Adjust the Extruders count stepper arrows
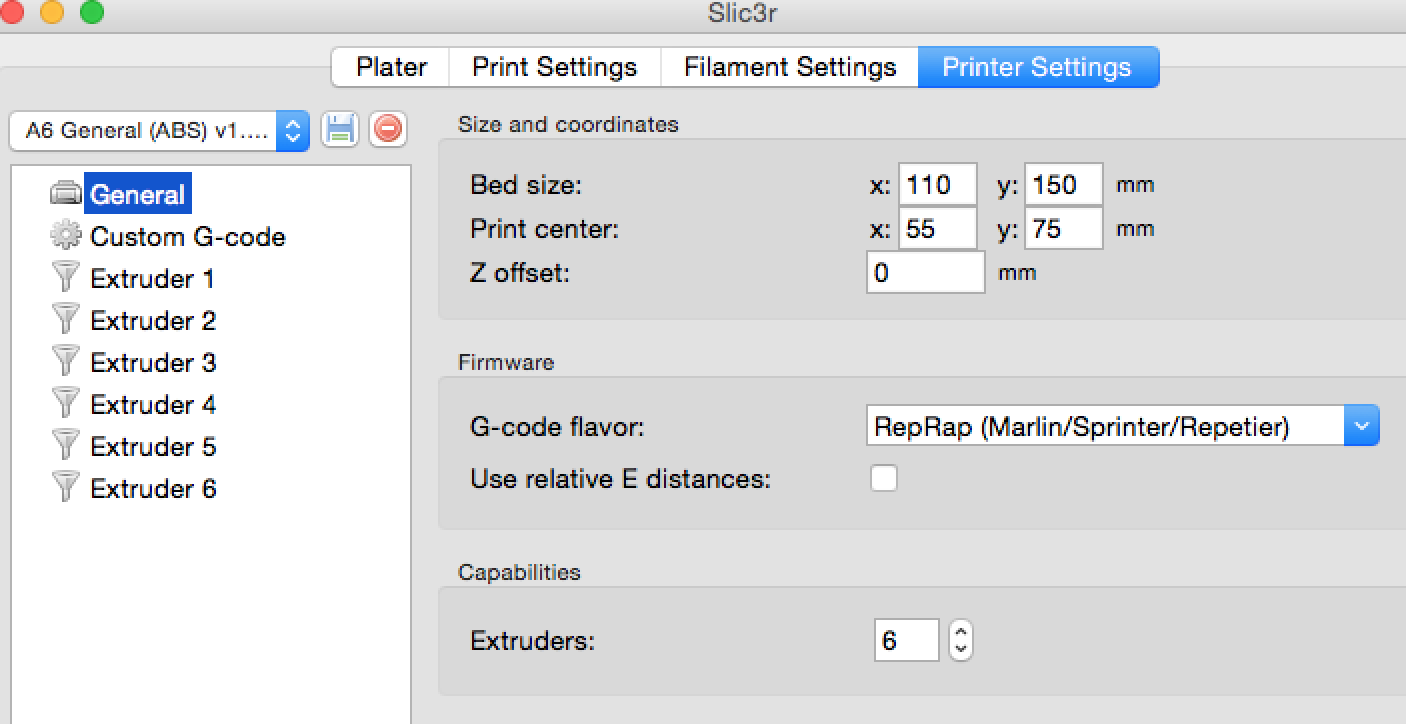Image resolution: width=1406 pixels, height=724 pixels. click(961, 640)
